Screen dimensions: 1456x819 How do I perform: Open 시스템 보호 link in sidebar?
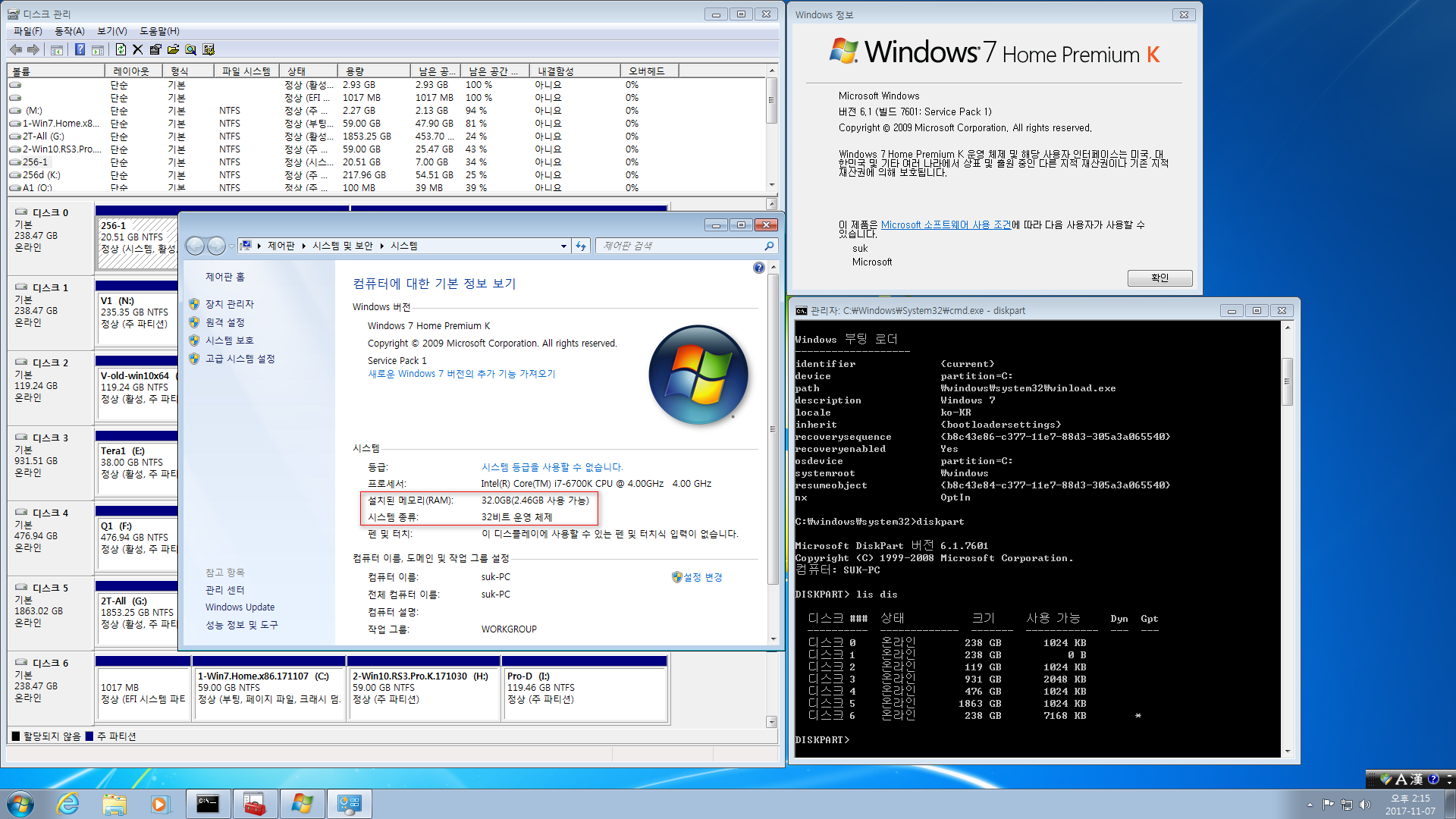pos(230,340)
